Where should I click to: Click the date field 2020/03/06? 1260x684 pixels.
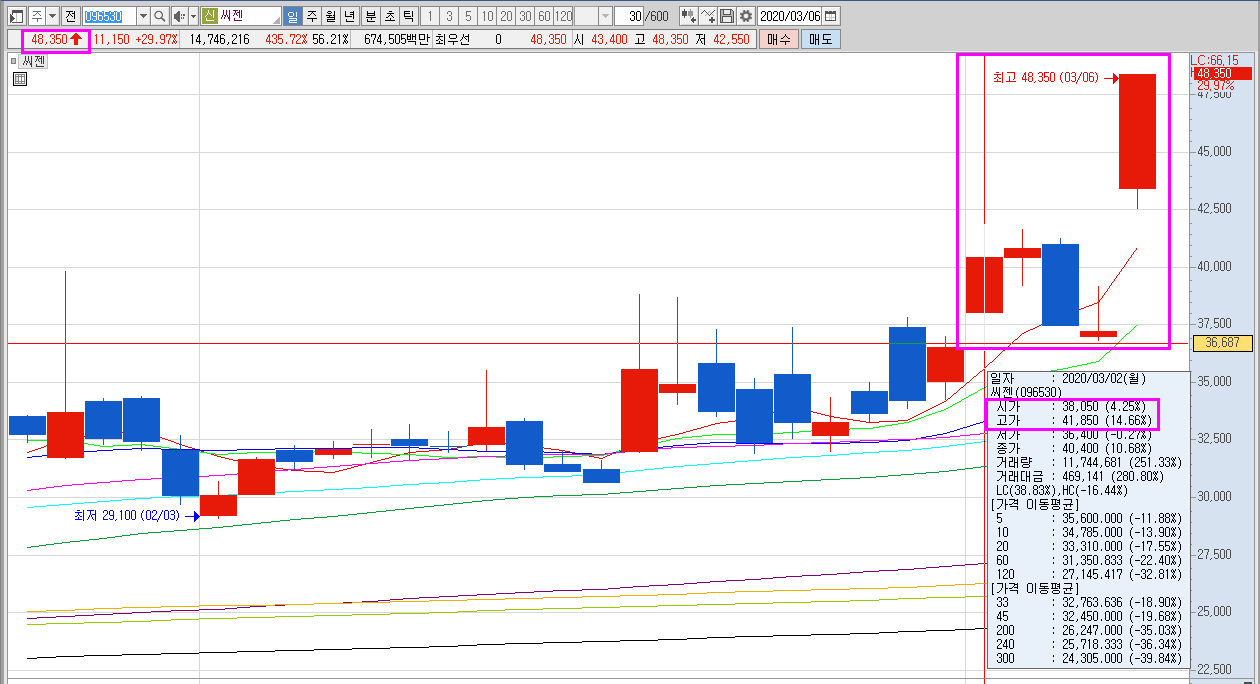point(790,16)
